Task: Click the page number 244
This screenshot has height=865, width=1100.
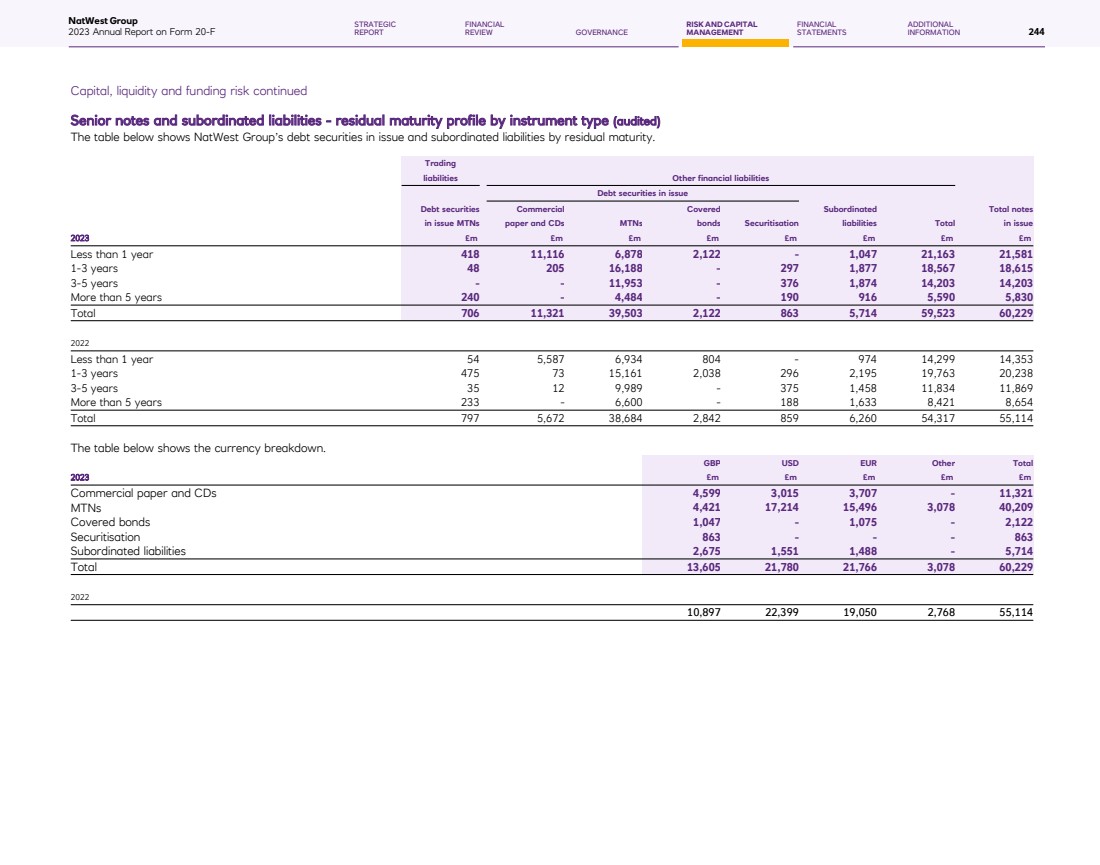Action: pos(1036,32)
